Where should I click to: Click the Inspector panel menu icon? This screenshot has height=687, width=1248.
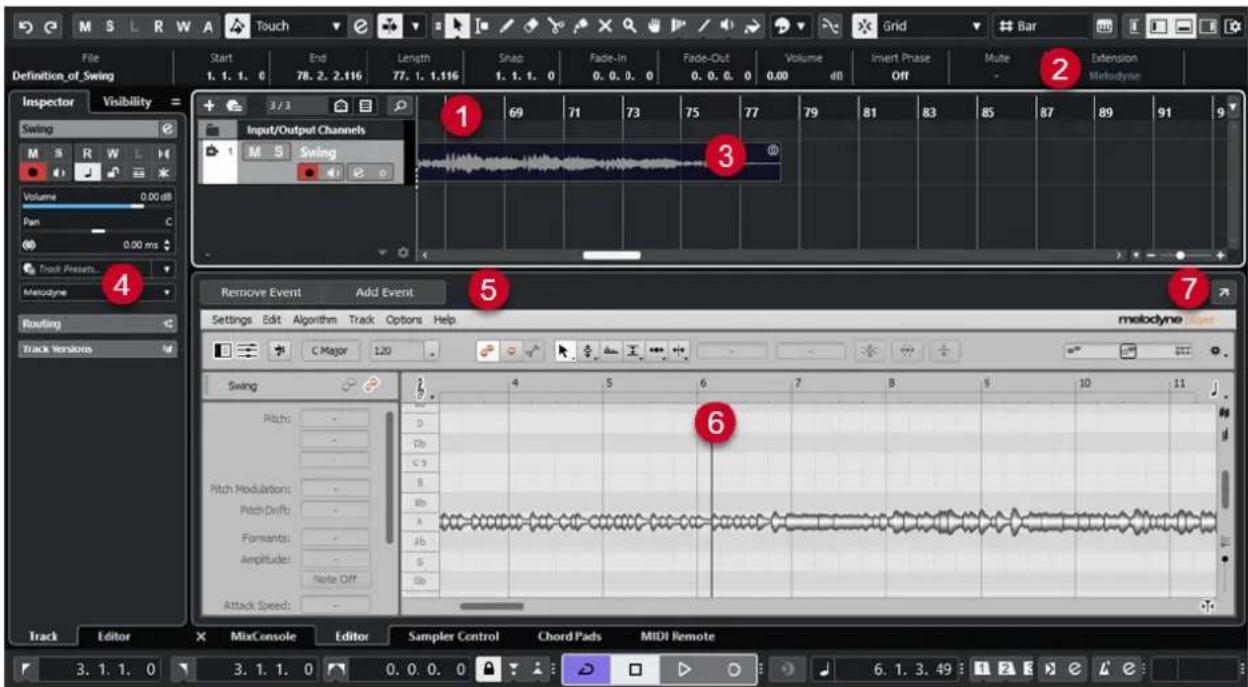coord(175,102)
